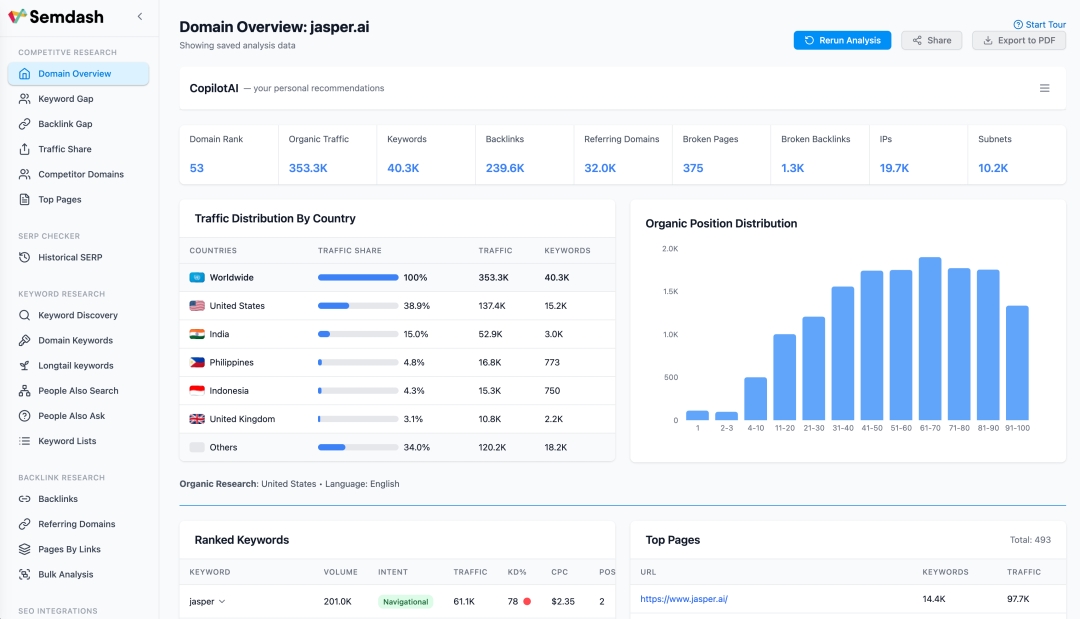Click the Pages By Links layers icon
This screenshot has height=619, width=1080.
tap(25, 549)
